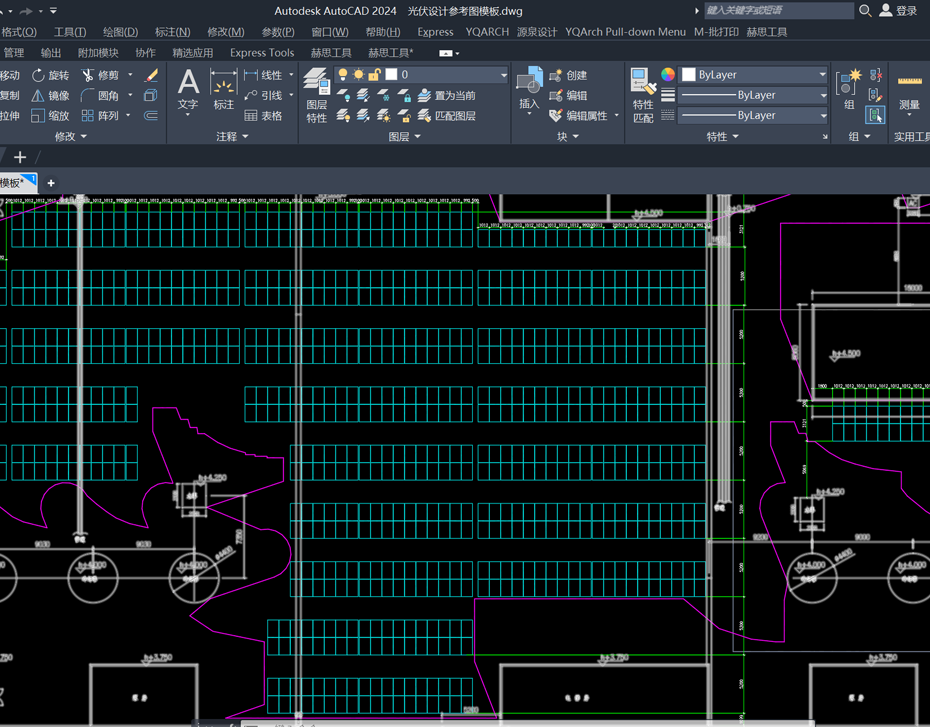
Task: Open the Help (帮助) menu
Action: coord(383,32)
